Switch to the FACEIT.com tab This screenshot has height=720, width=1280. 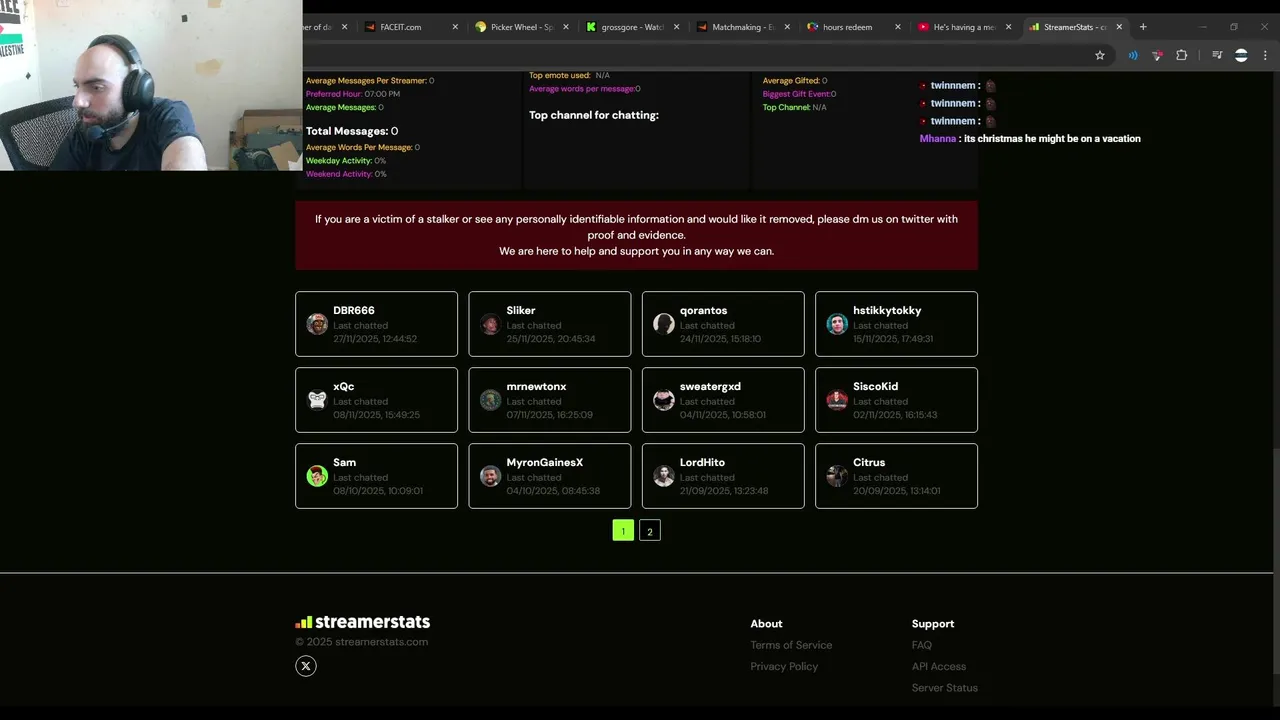(x=410, y=27)
